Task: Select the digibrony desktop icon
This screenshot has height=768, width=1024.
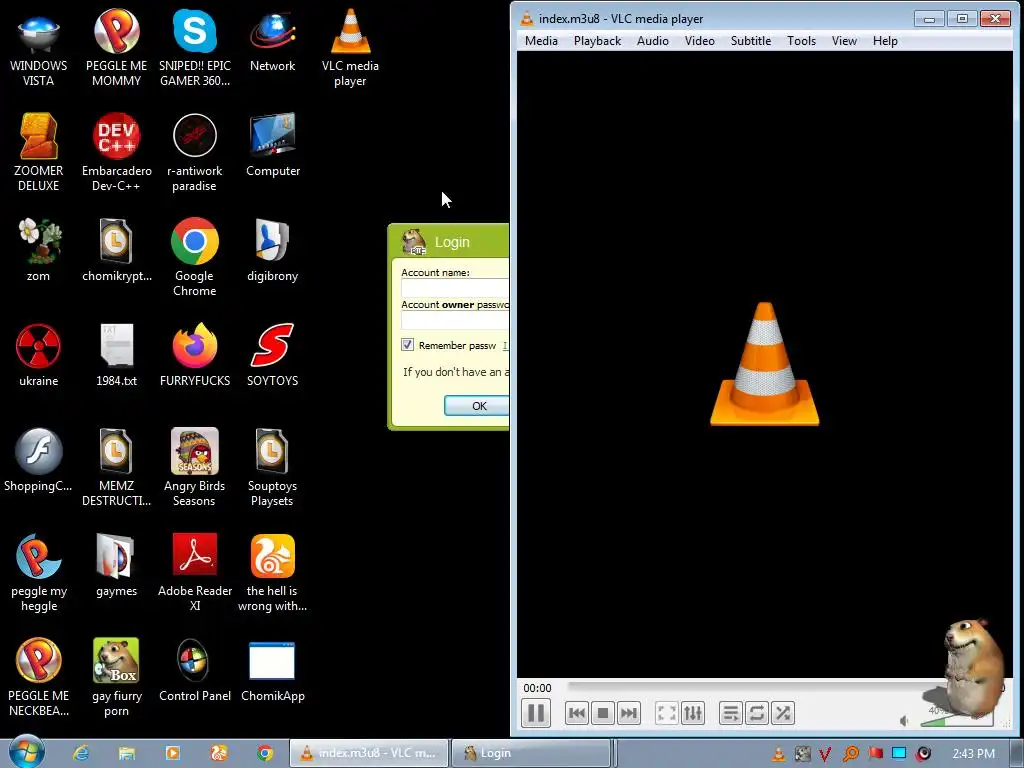Action: point(272,250)
